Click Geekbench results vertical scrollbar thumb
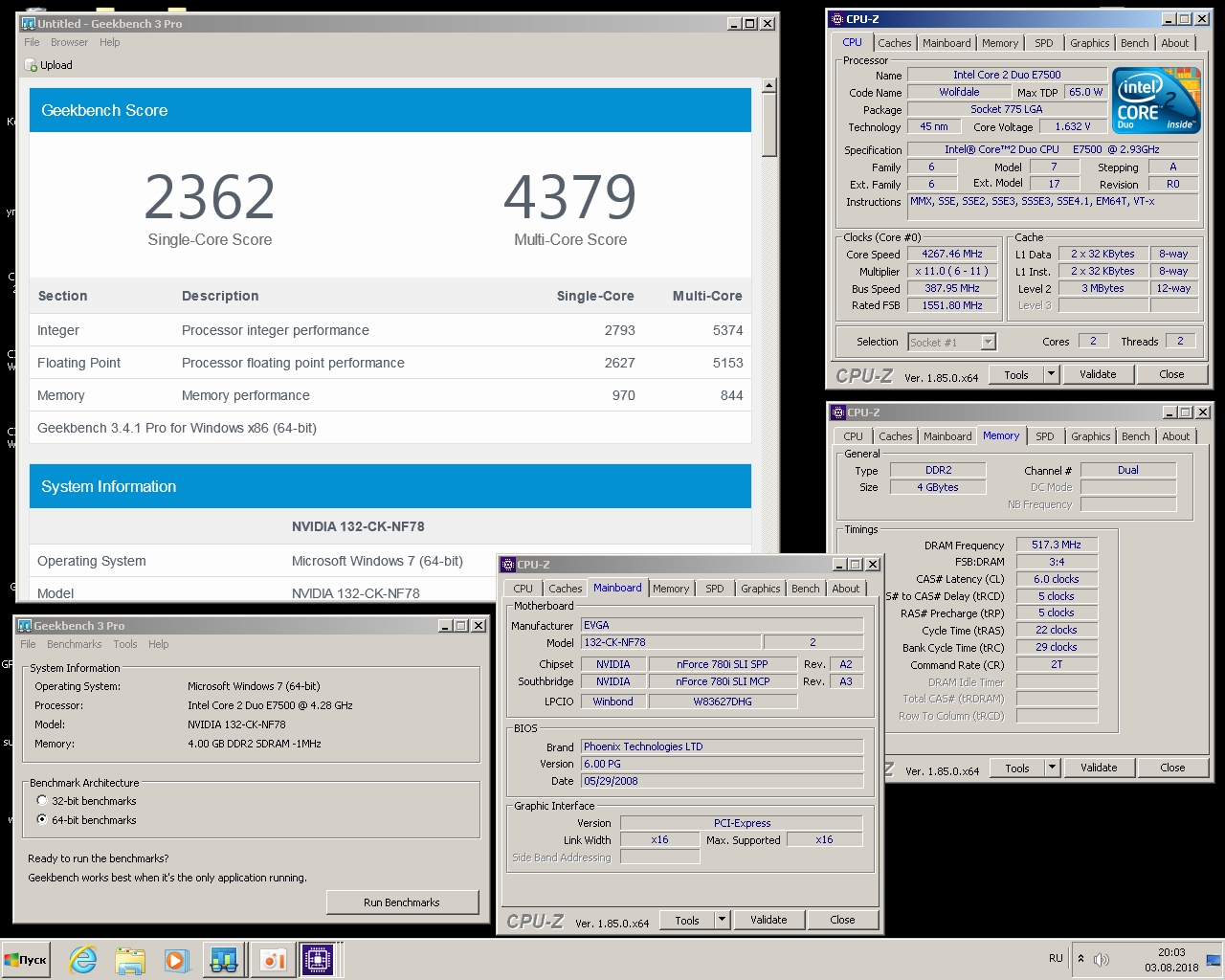This screenshot has height=980, width=1225. tap(768, 125)
